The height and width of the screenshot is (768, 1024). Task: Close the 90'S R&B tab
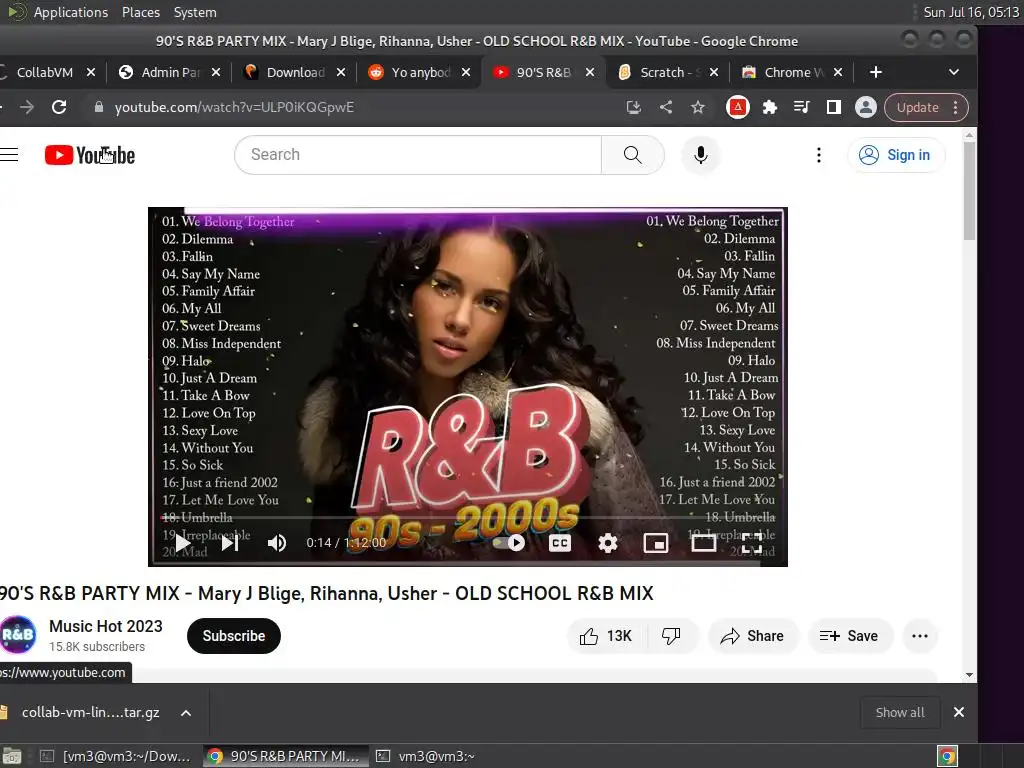pos(590,72)
